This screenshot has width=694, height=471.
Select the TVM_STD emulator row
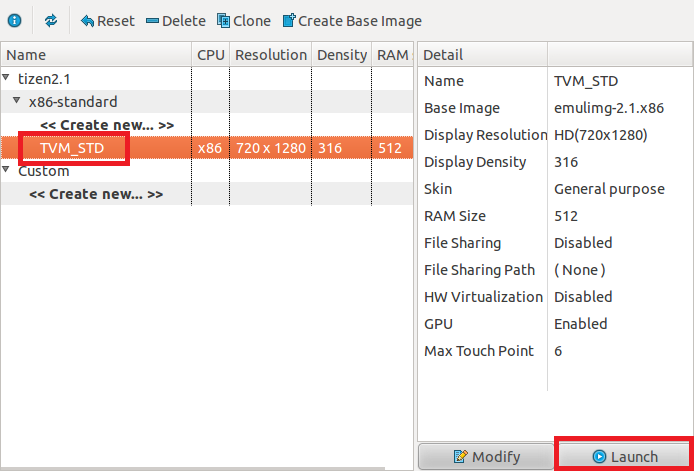click(207, 148)
